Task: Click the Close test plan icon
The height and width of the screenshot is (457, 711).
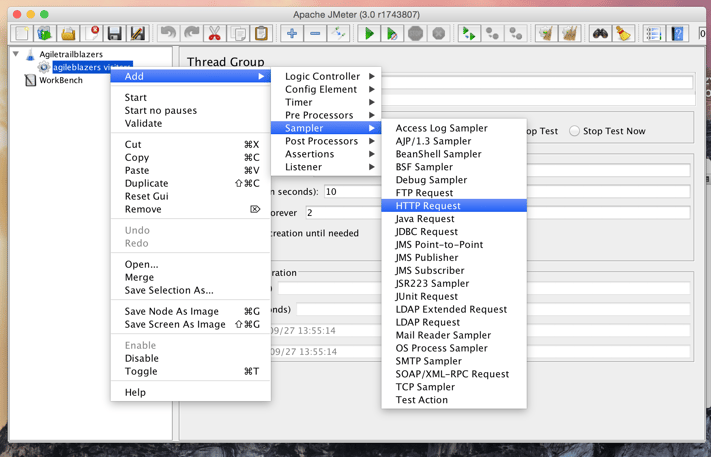Action: (x=92, y=34)
